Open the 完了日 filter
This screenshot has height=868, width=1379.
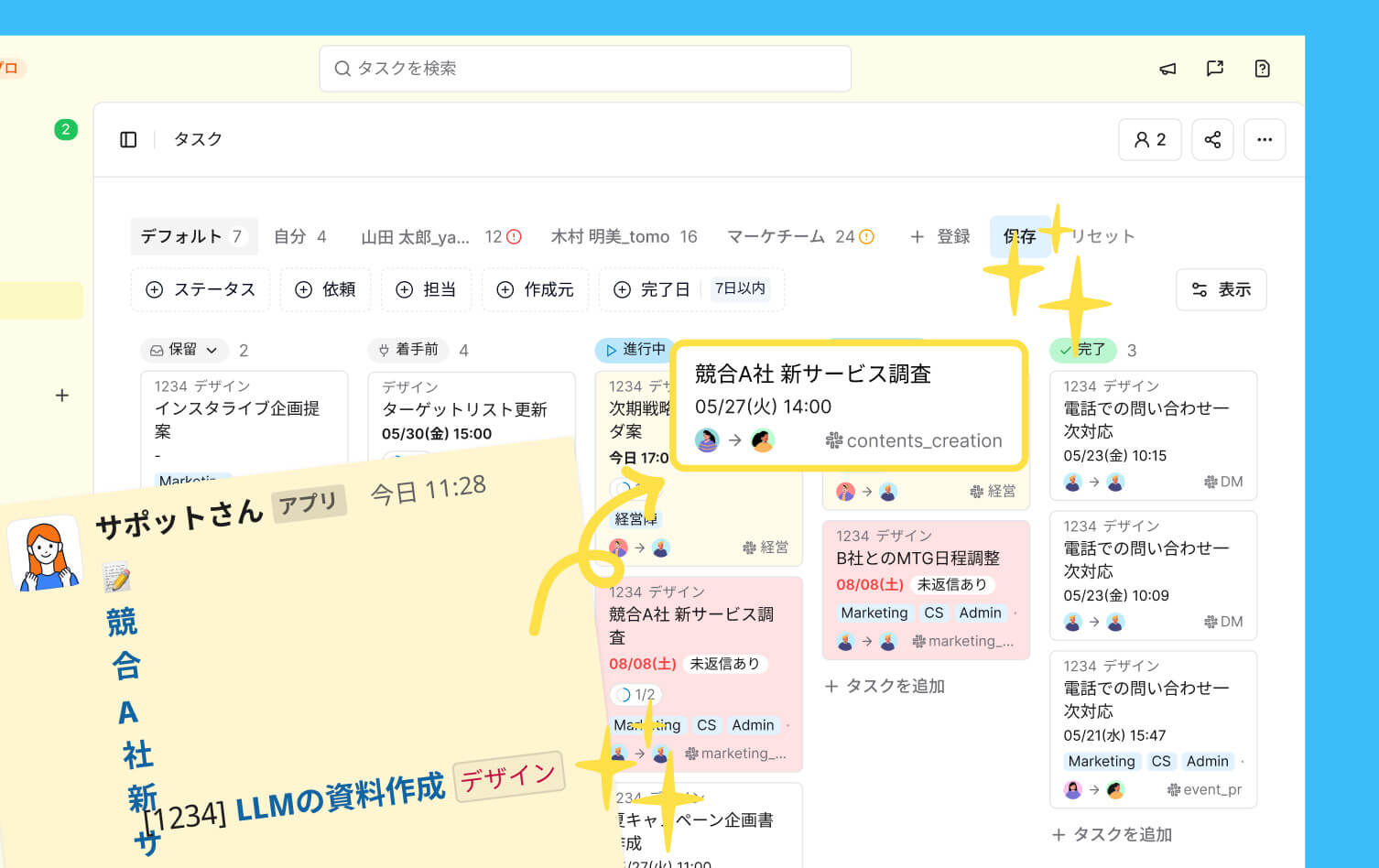click(652, 289)
